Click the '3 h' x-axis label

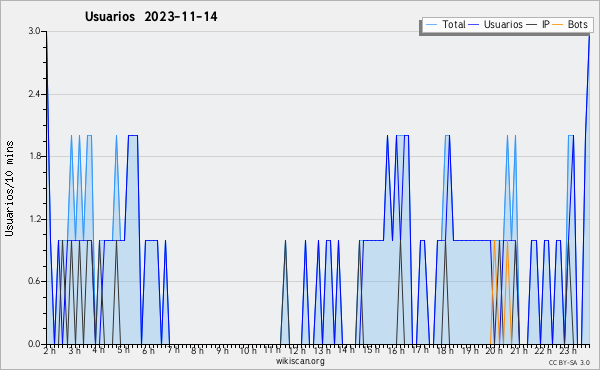75,351
